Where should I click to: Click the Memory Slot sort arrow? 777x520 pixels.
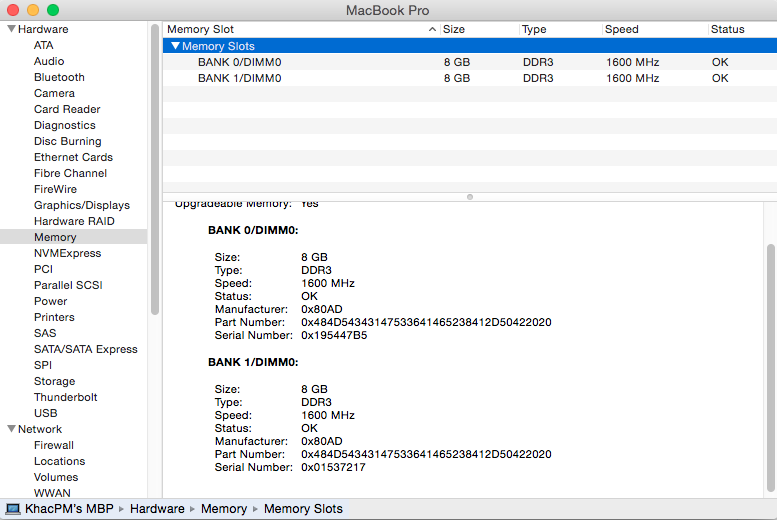[x=432, y=29]
